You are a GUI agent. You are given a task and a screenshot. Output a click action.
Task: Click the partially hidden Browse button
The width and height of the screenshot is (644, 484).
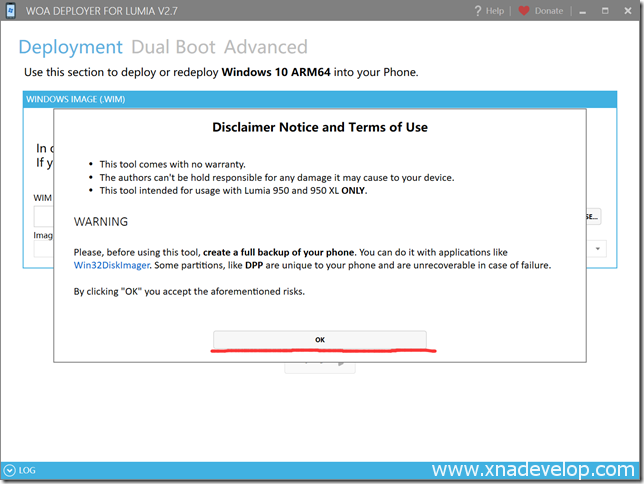(x=592, y=215)
